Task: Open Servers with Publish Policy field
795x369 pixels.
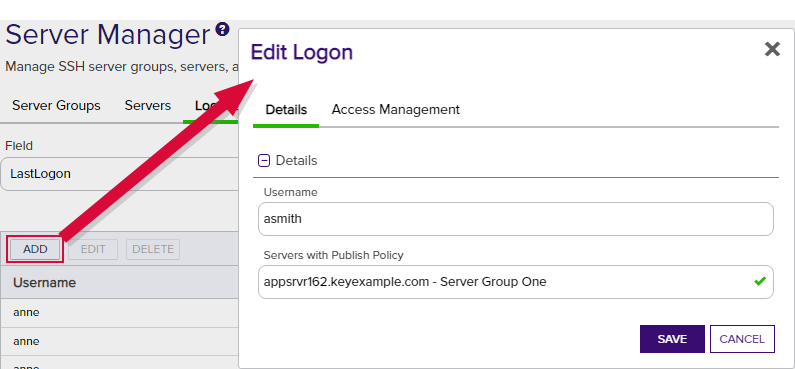Action: click(516, 282)
